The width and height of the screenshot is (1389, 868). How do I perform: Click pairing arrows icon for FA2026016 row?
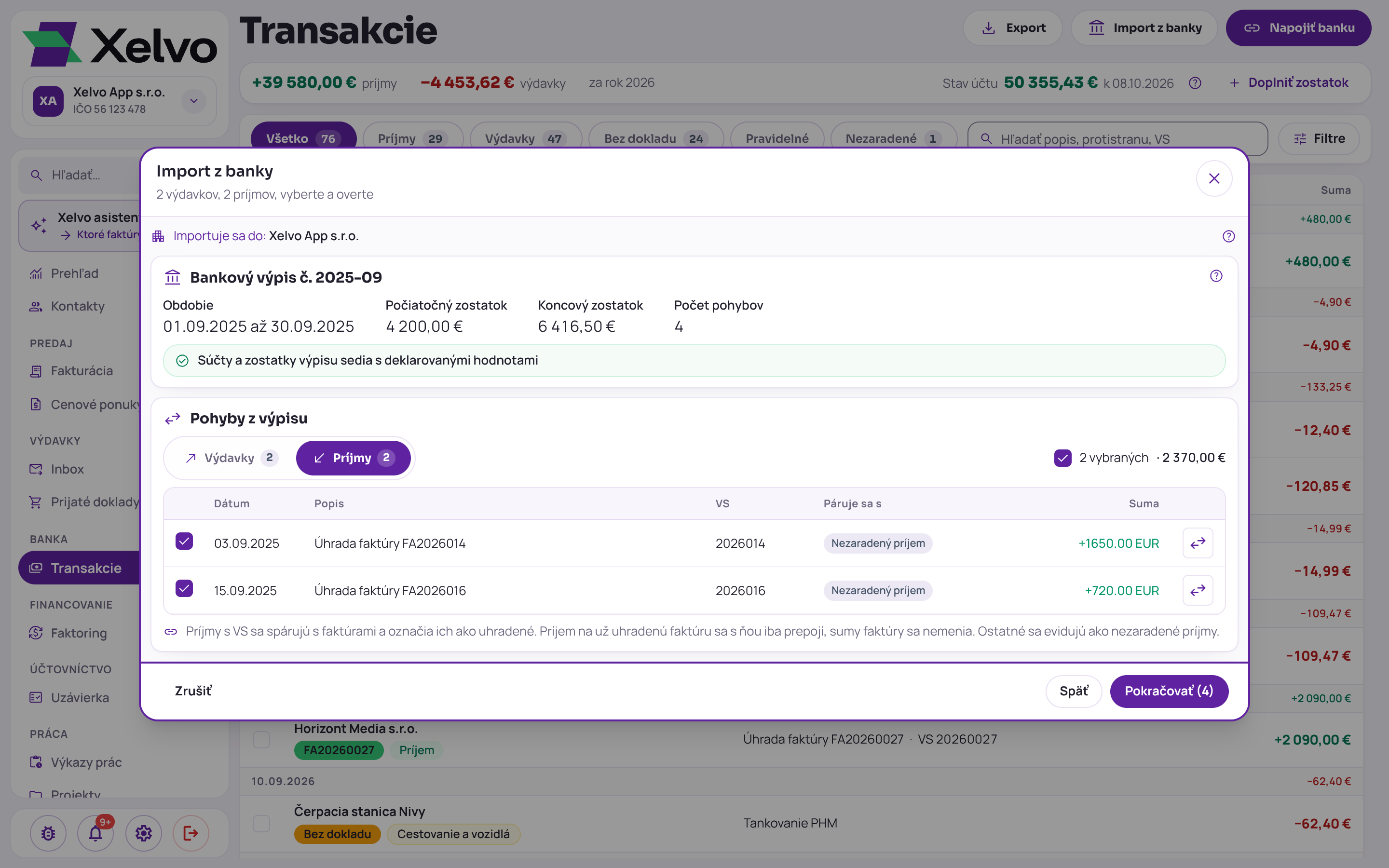(x=1198, y=590)
